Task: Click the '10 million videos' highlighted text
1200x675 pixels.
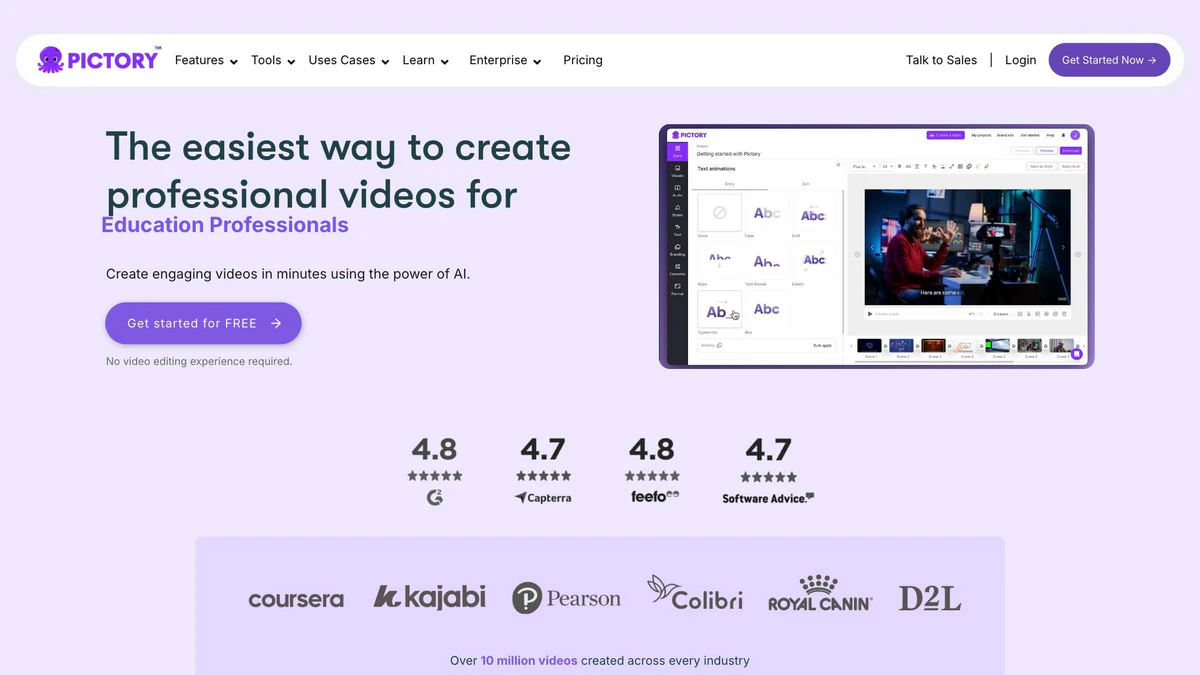Action: tap(529, 660)
